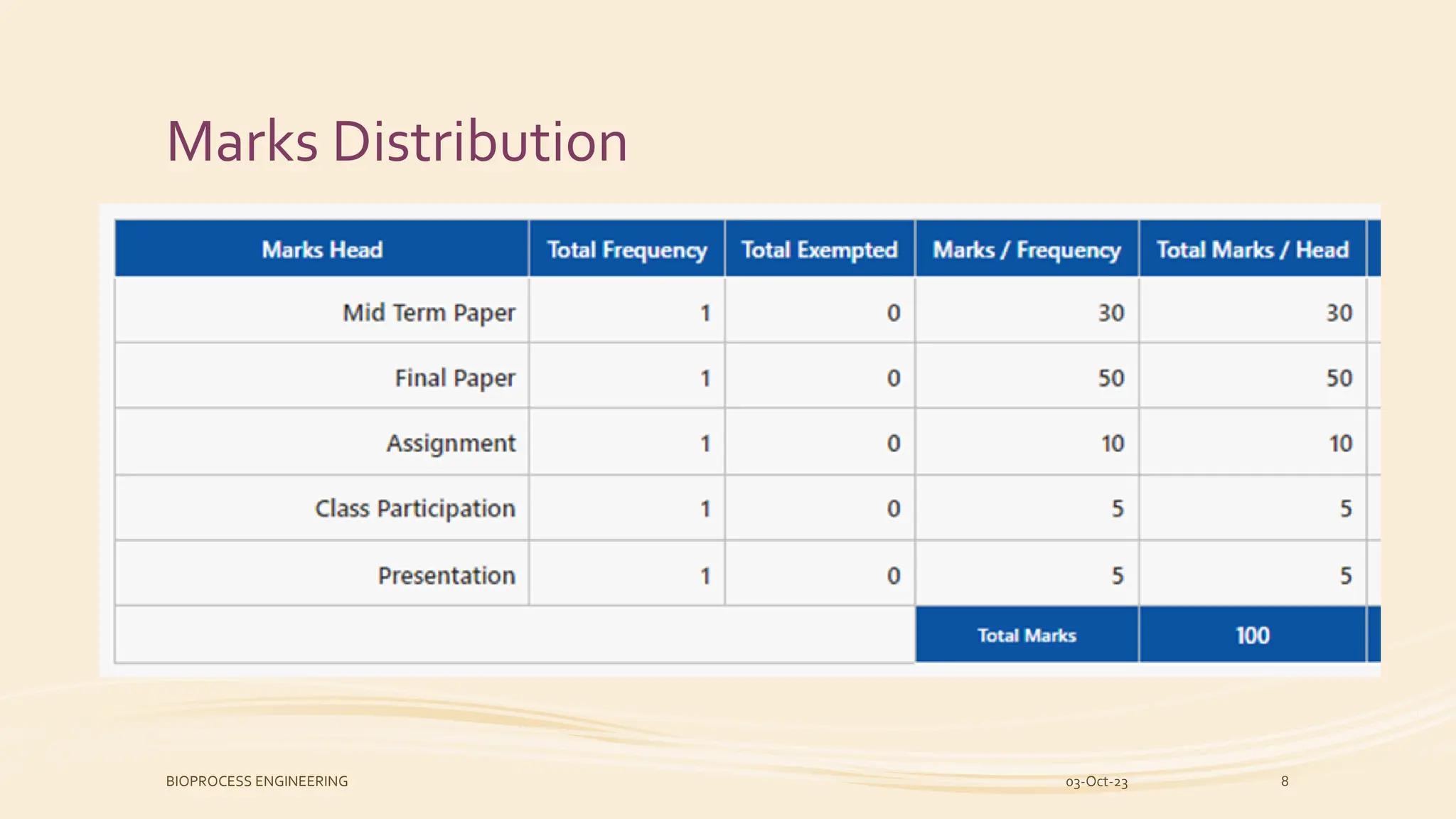This screenshot has height=819, width=1456.
Task: Click the 'Mid Term Paper' row label
Action: point(429,313)
